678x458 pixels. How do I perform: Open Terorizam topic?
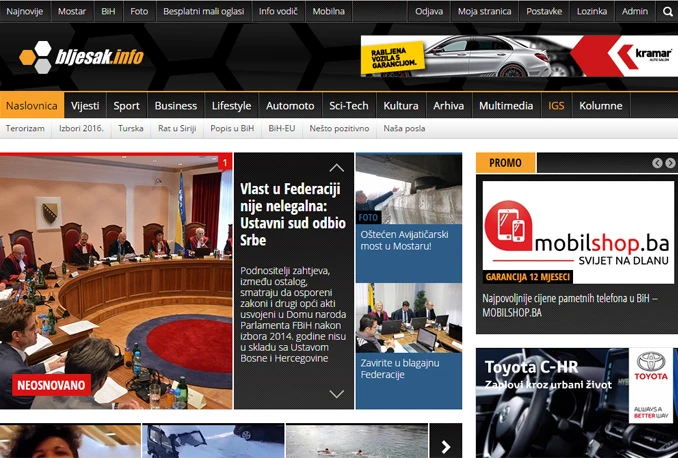tap(25, 128)
